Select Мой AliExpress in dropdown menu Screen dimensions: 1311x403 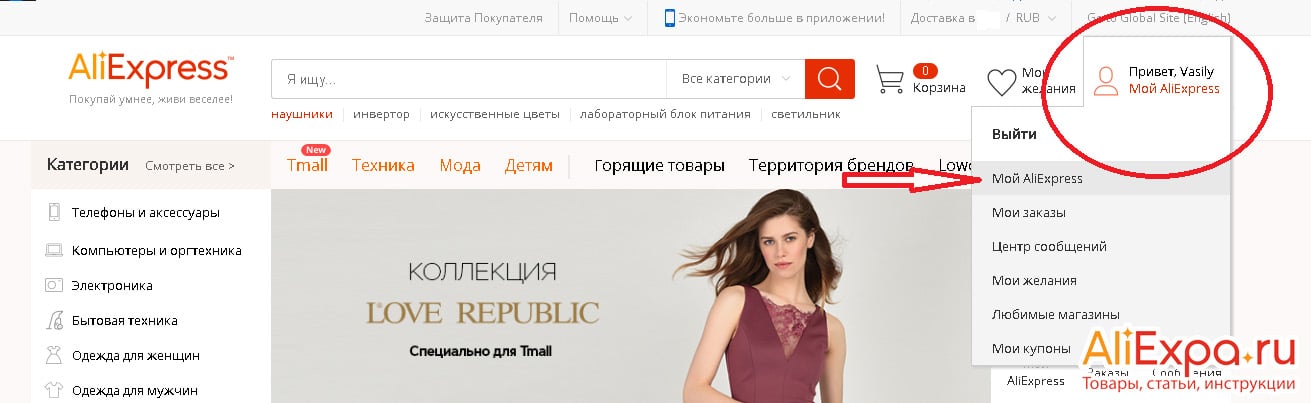(1037, 178)
